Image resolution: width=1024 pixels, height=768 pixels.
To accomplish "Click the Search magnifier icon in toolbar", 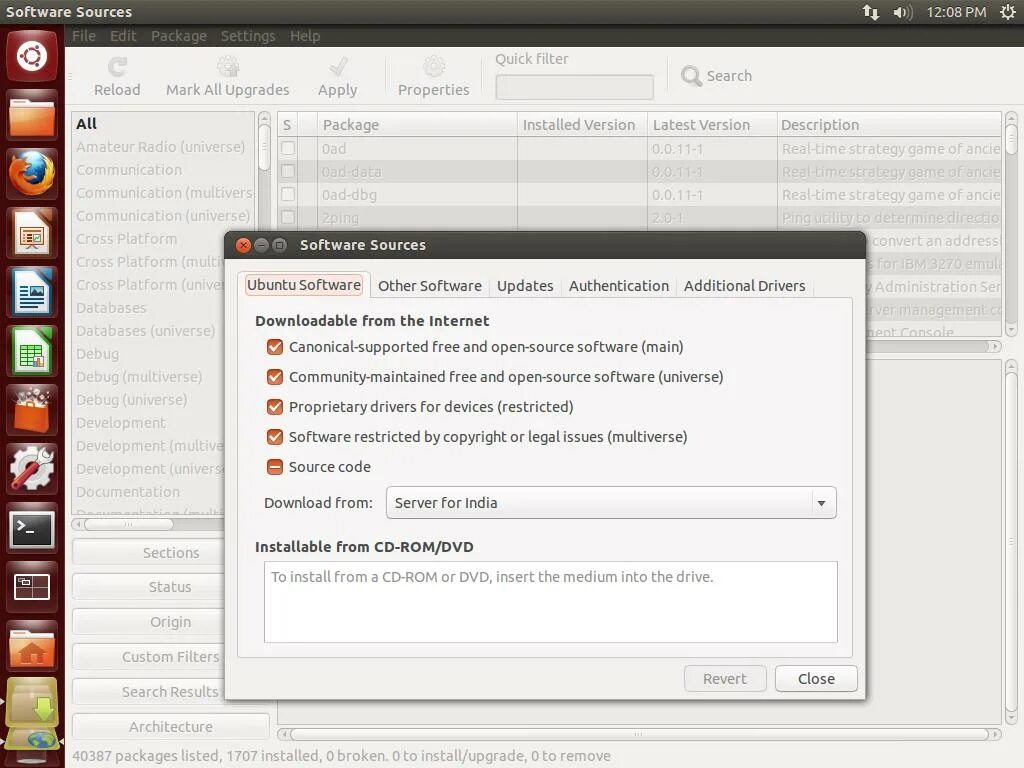I will 691,75.
